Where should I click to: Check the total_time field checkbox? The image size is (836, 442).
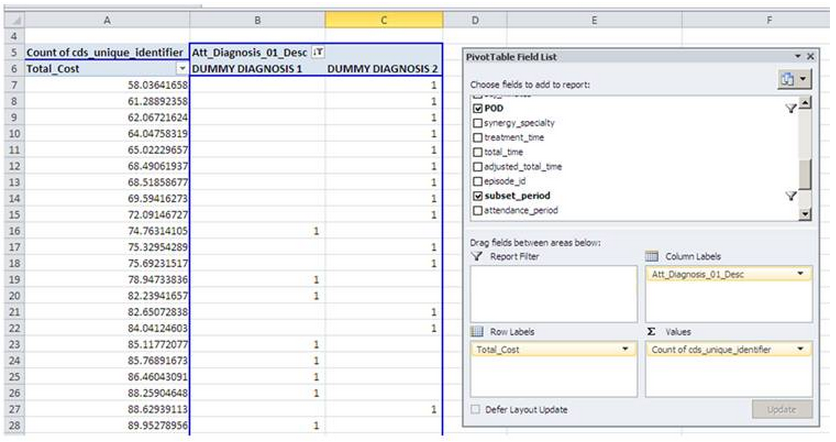478,152
